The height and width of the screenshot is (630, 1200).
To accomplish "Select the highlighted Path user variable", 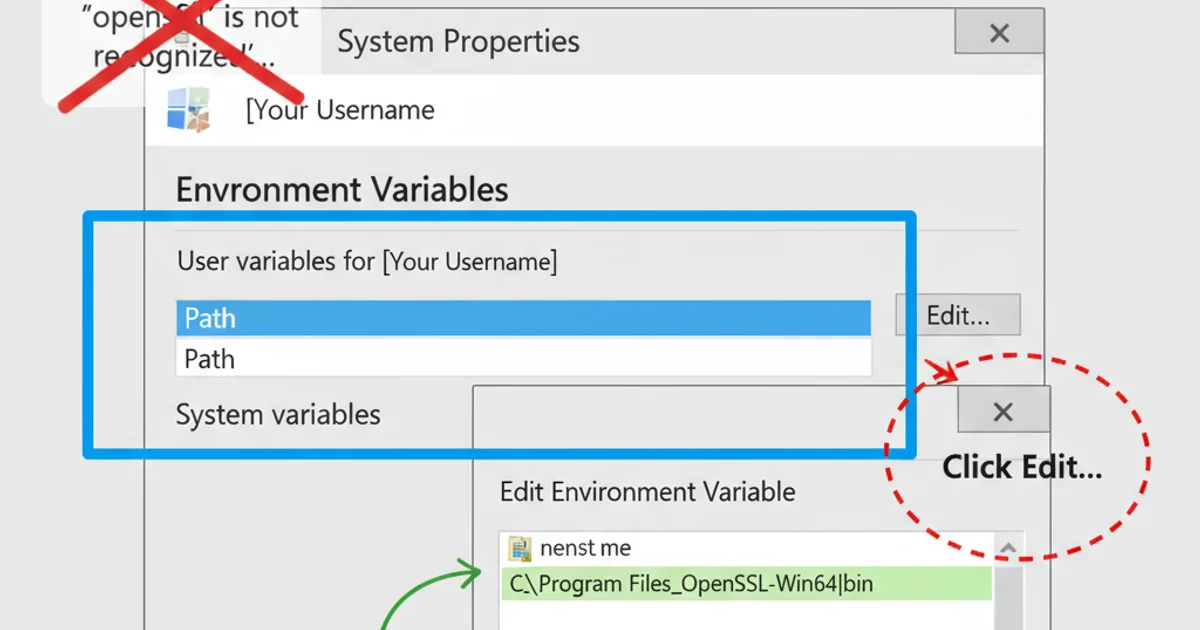I will coord(522,319).
